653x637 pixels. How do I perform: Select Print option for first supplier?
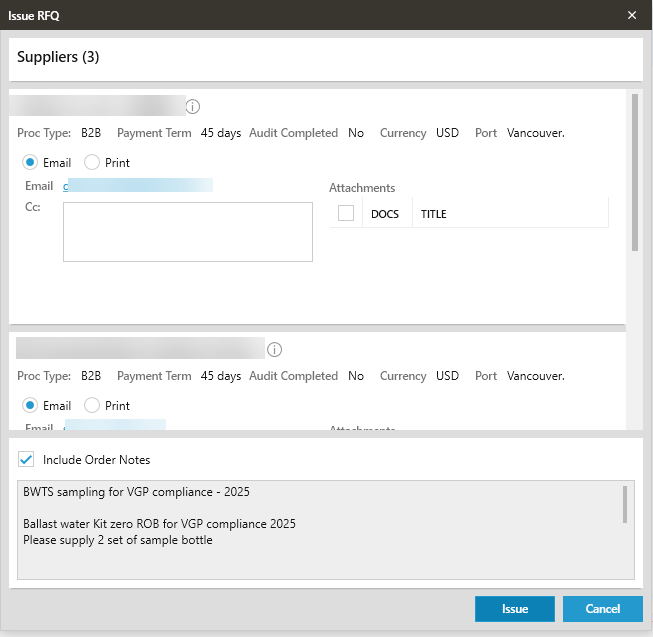click(x=92, y=162)
